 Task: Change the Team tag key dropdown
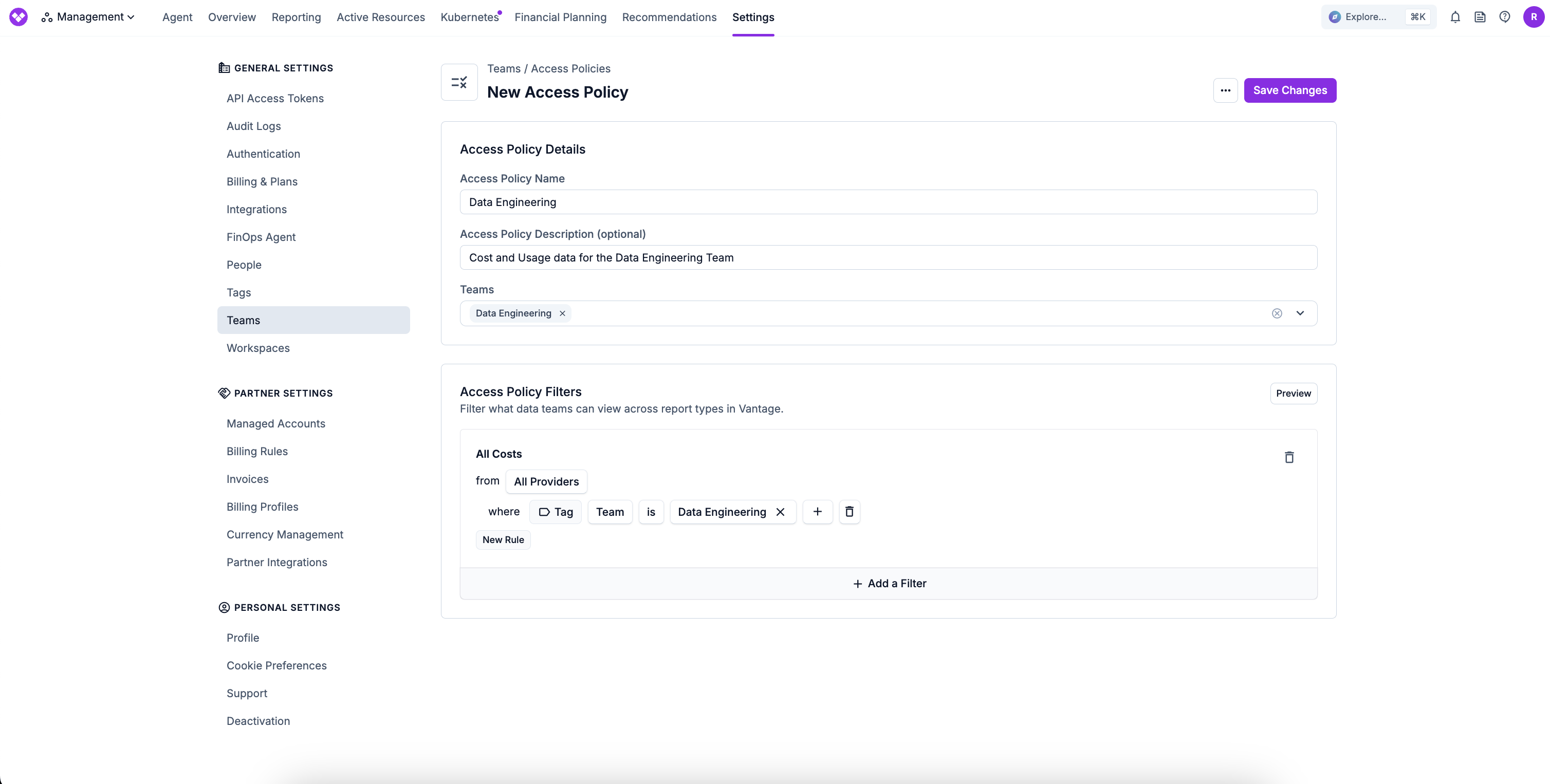tap(610, 512)
